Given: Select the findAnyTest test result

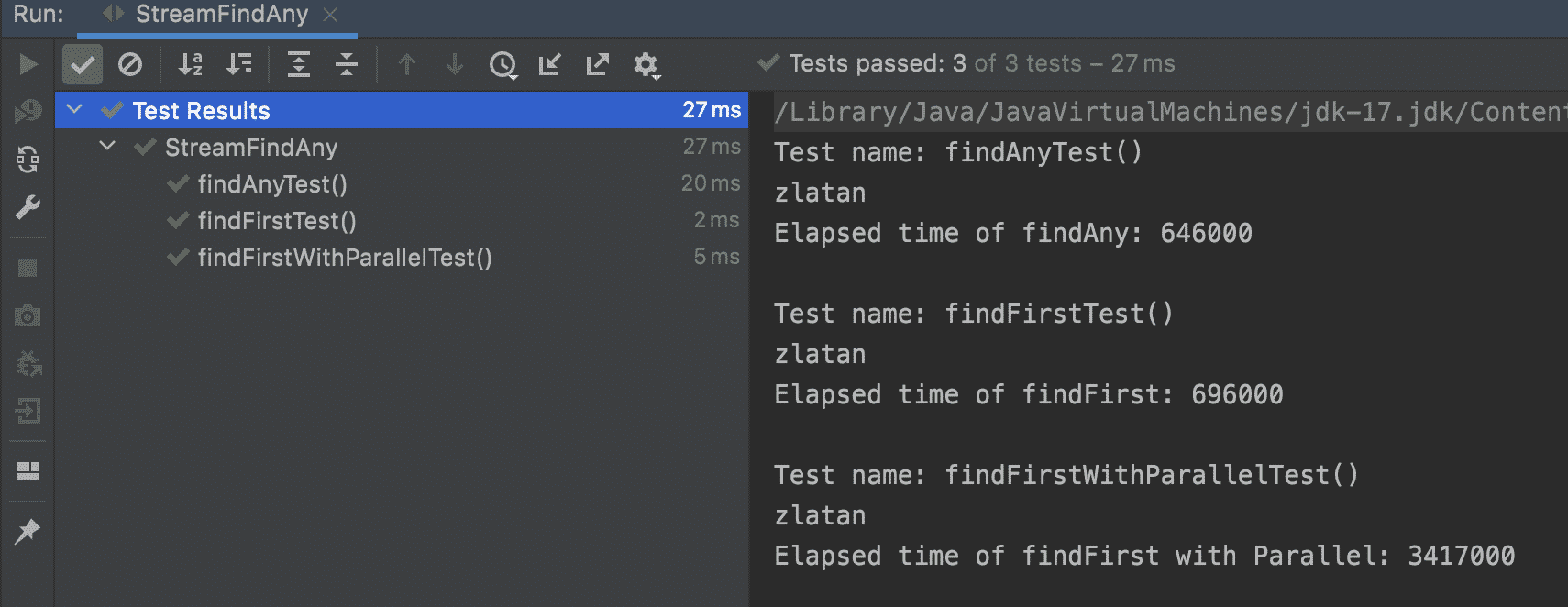Looking at the screenshot, I should click(272, 183).
